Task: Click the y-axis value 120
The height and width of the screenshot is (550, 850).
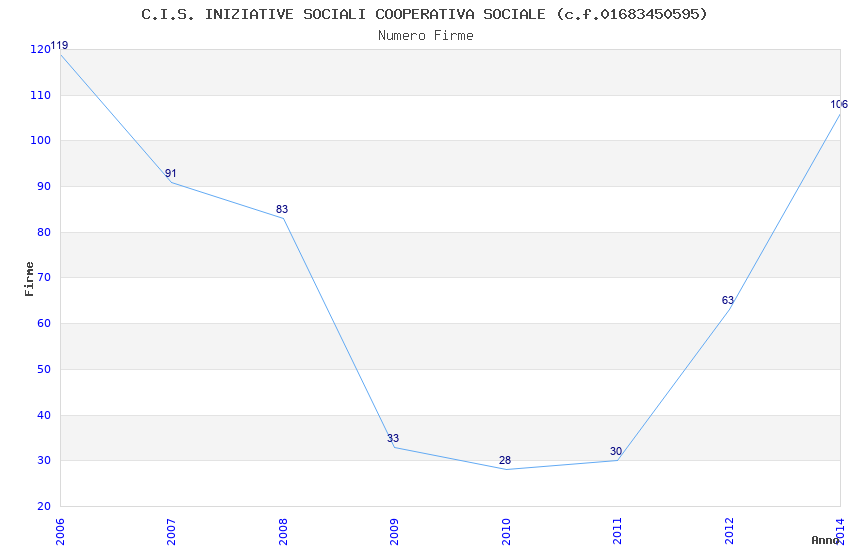Action: click(40, 49)
